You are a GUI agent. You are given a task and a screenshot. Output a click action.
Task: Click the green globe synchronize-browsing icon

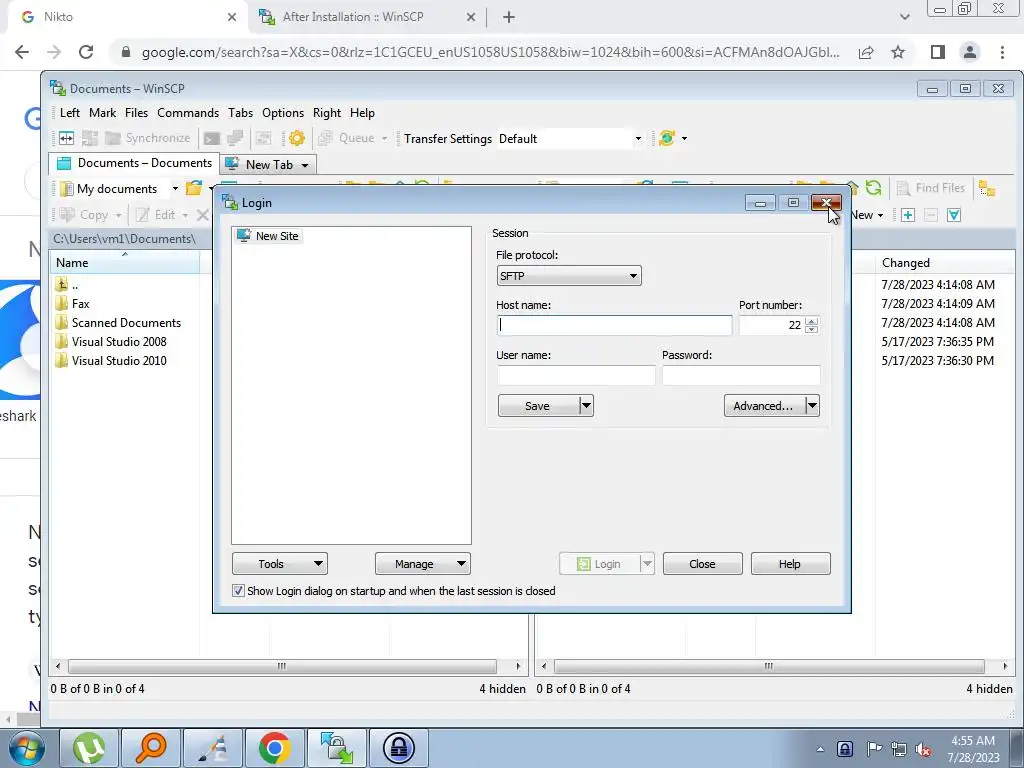667,138
